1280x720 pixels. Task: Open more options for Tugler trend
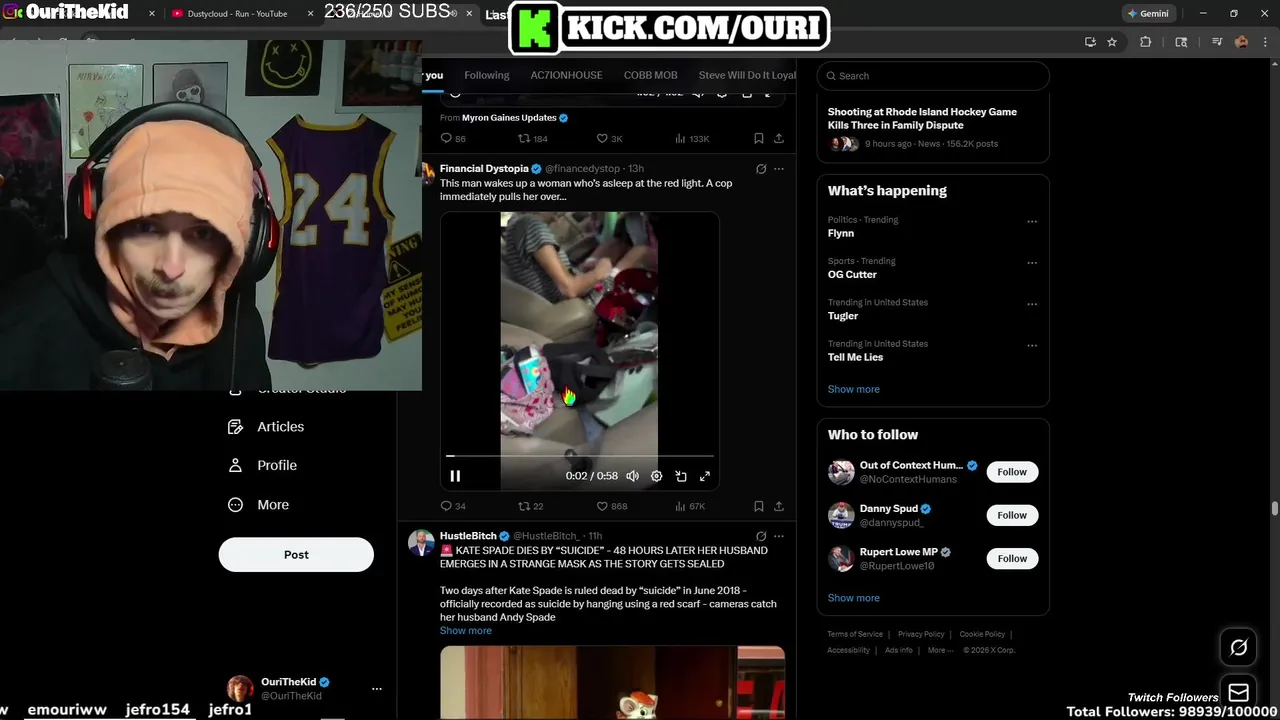(1032, 304)
